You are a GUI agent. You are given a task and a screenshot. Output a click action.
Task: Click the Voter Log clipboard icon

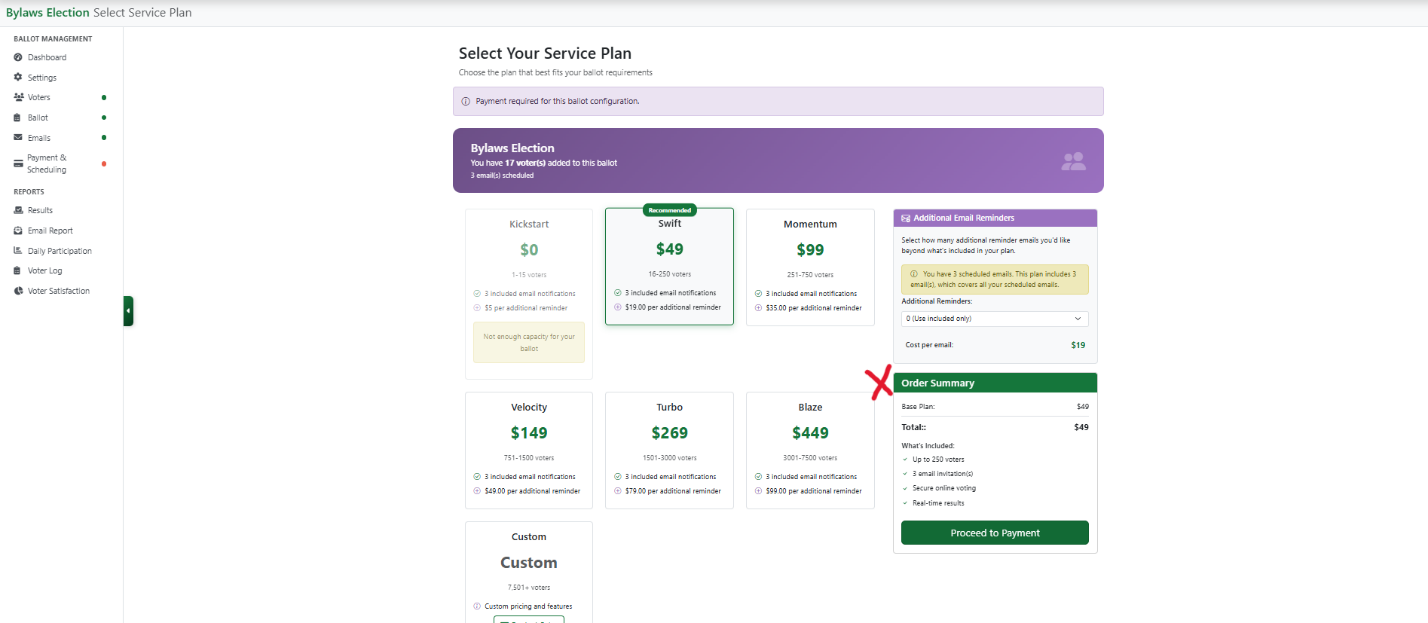(18, 270)
